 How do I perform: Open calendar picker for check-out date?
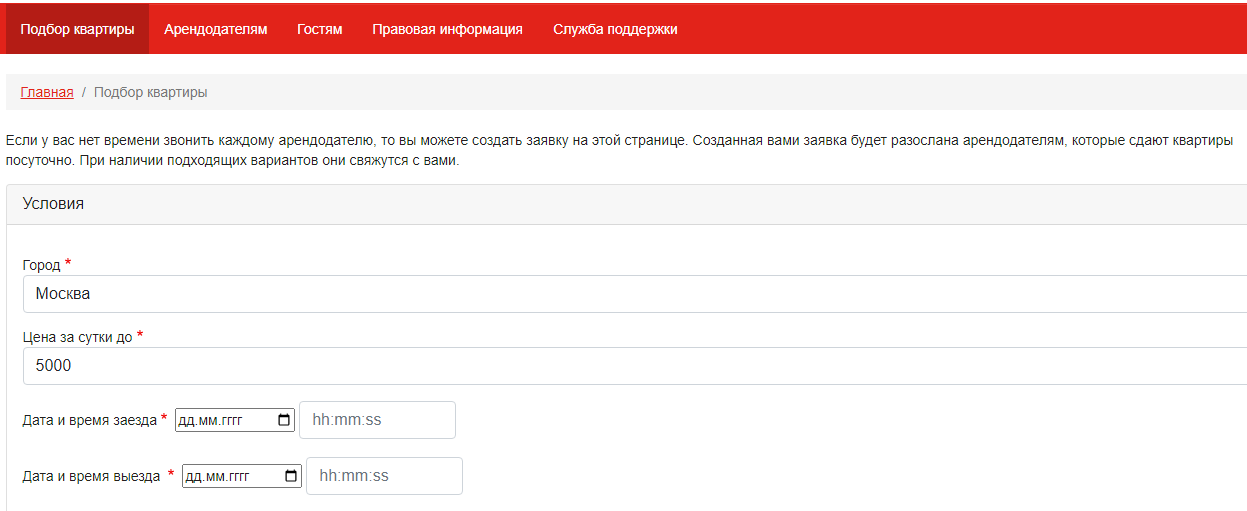(x=291, y=476)
